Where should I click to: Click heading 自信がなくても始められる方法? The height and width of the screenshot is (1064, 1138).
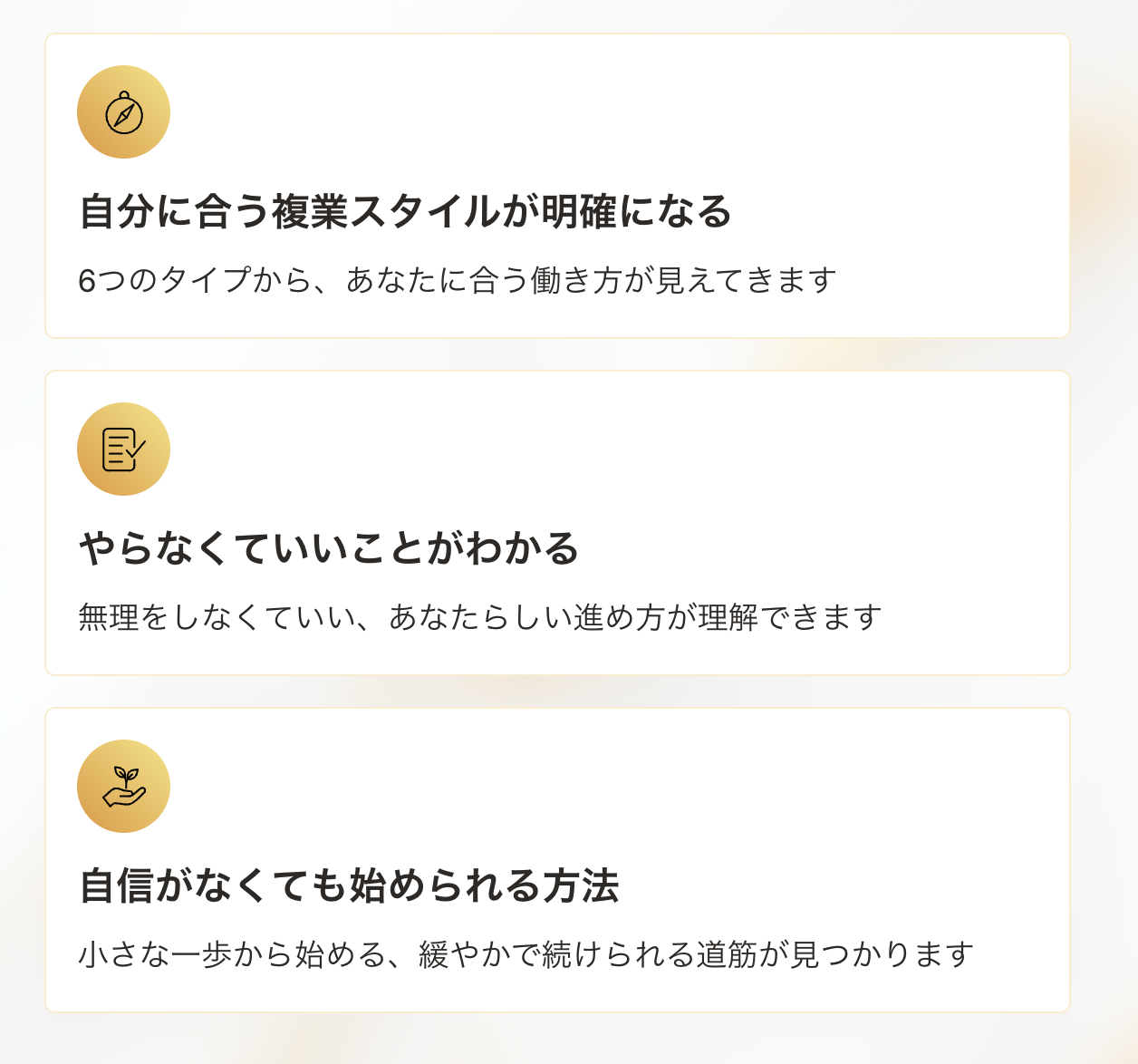click(349, 885)
